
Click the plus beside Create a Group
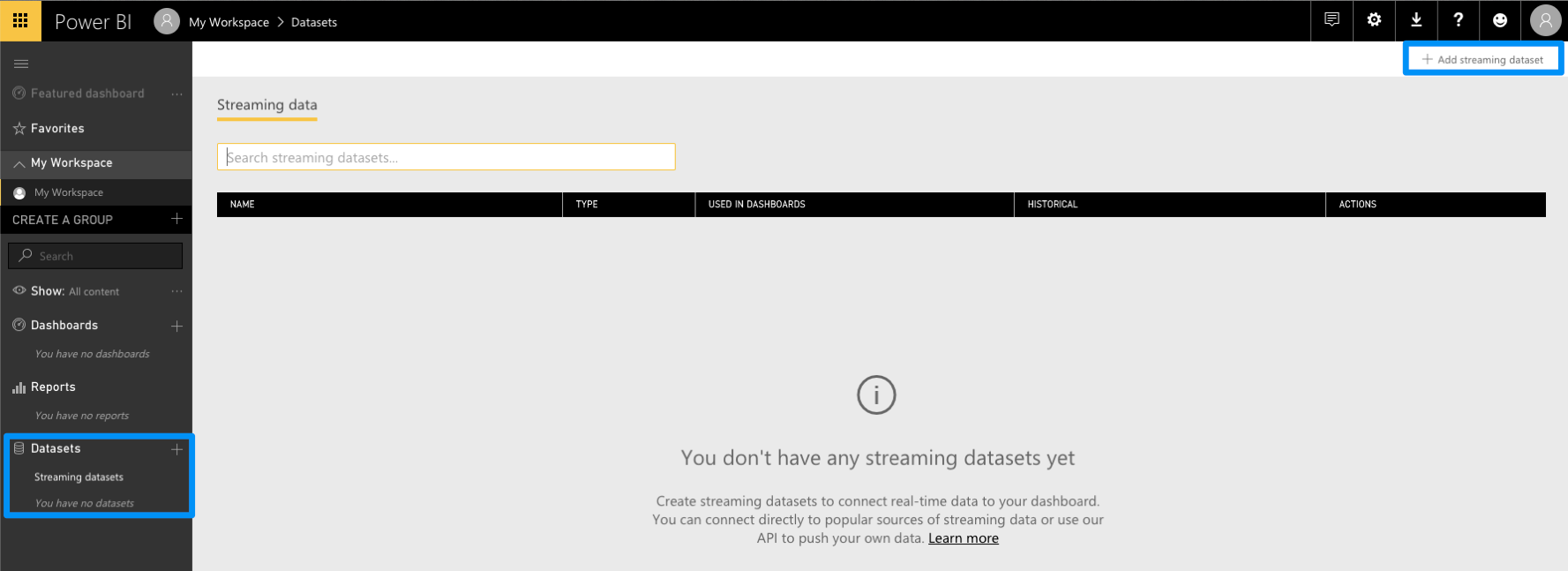[176, 219]
